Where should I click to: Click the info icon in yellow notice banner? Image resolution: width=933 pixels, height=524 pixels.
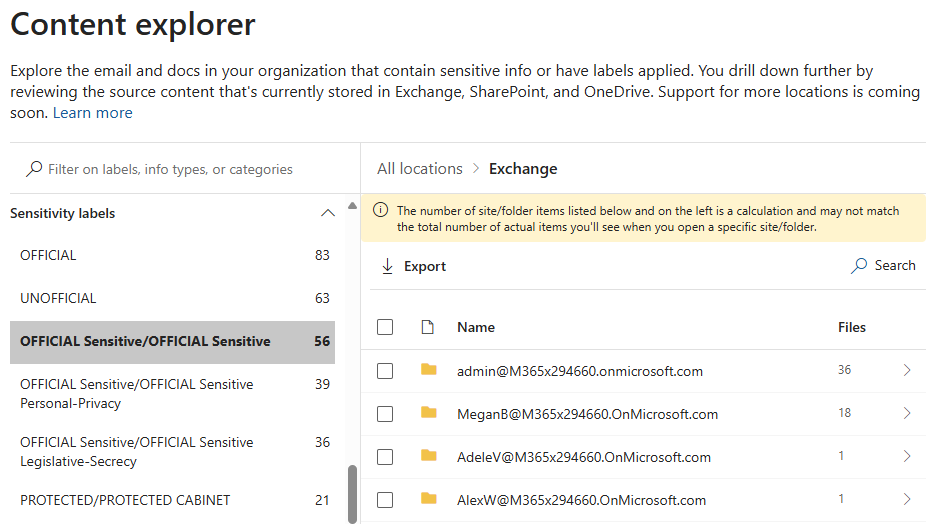[x=380, y=210]
